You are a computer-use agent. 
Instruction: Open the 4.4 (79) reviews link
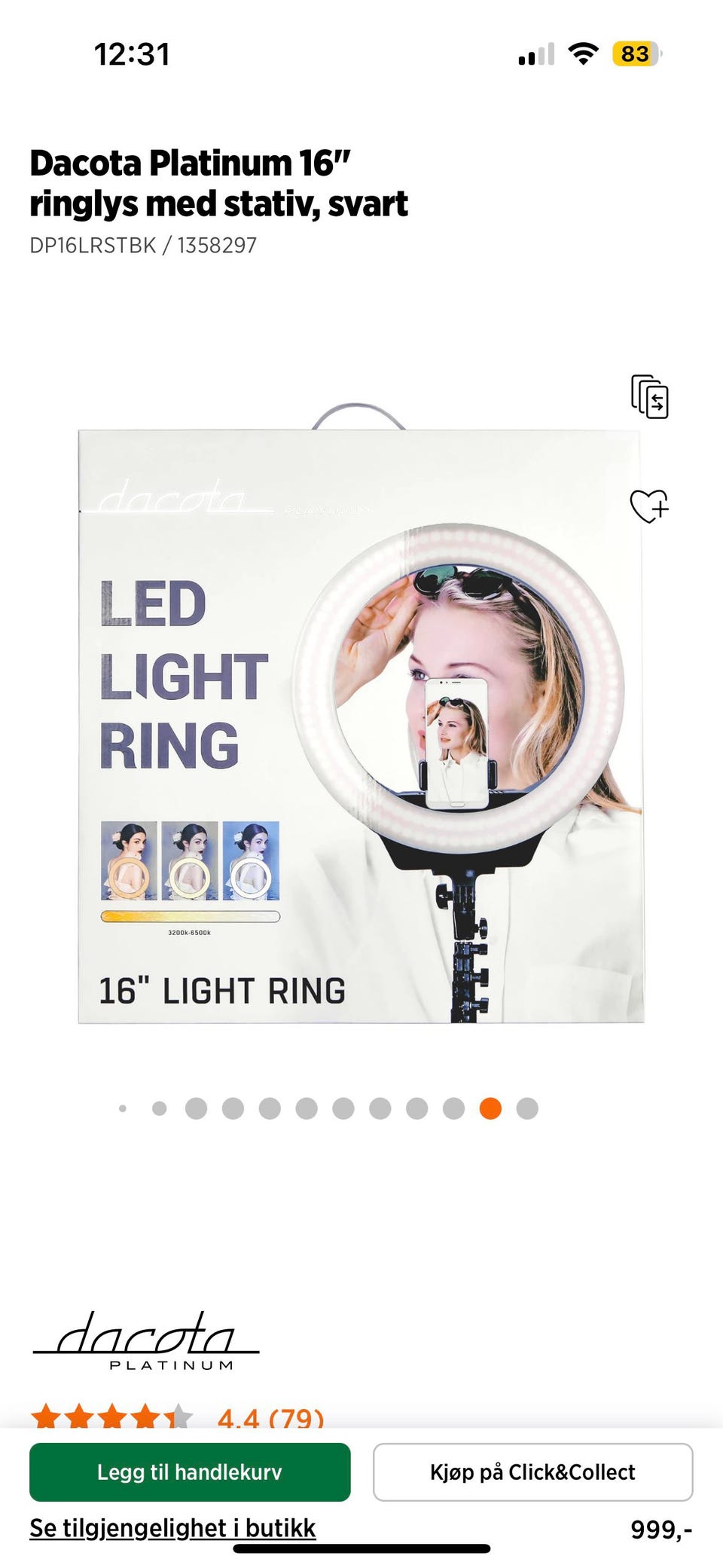(270, 1418)
